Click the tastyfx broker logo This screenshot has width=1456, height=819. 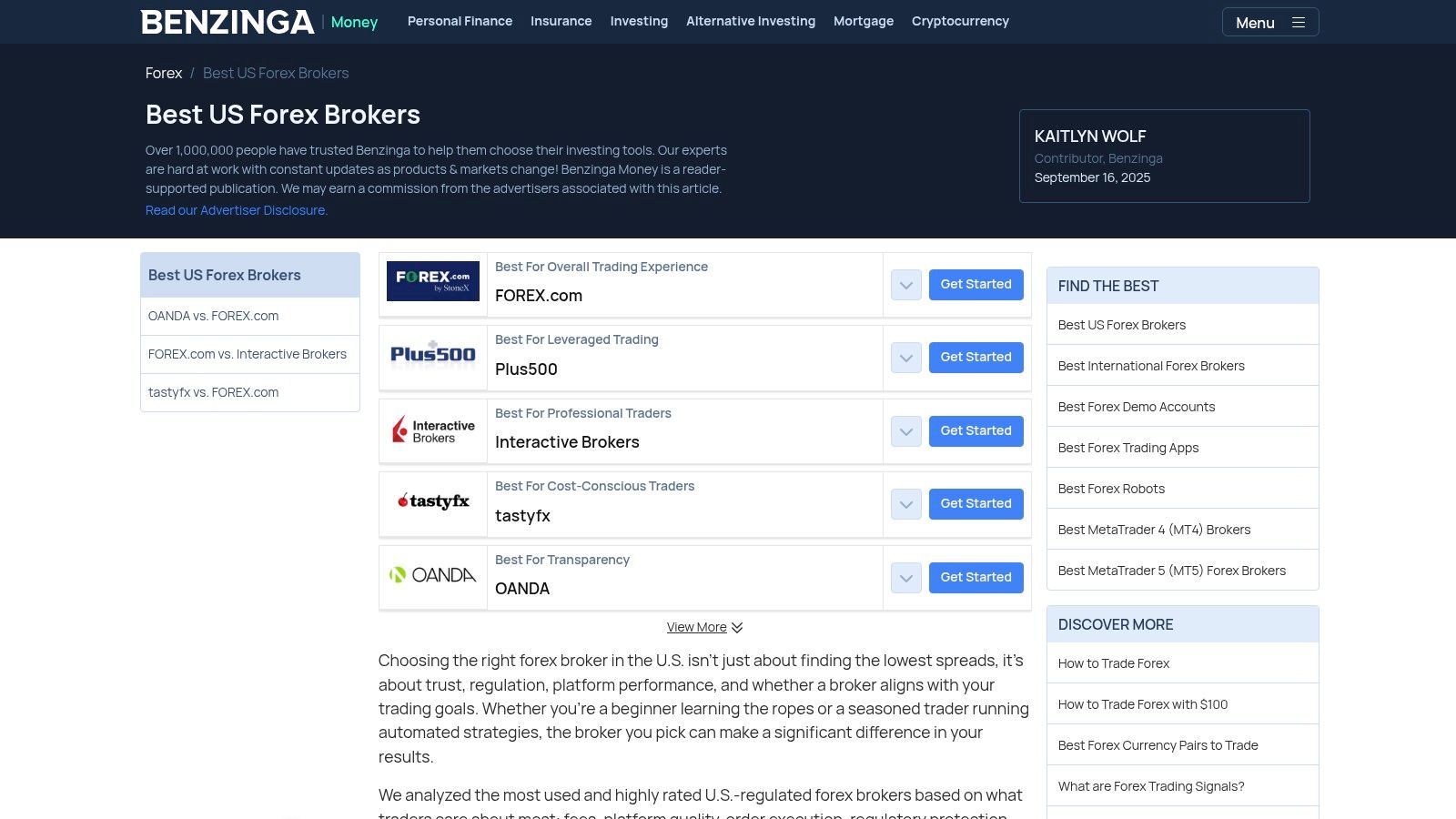pos(433,501)
